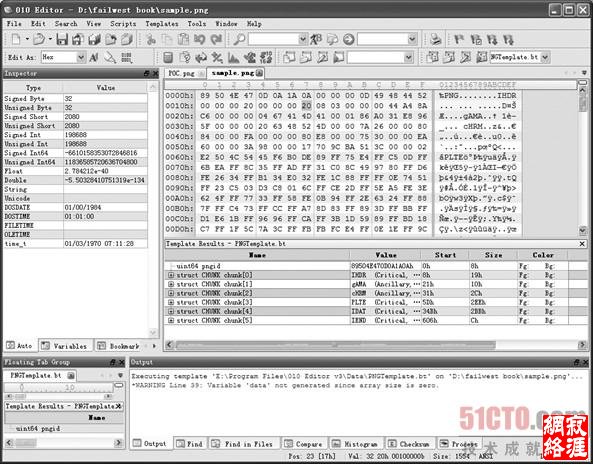Expand struct CHUNK chunk[5] row
The width and height of the screenshot is (593, 465).
click(x=171, y=321)
